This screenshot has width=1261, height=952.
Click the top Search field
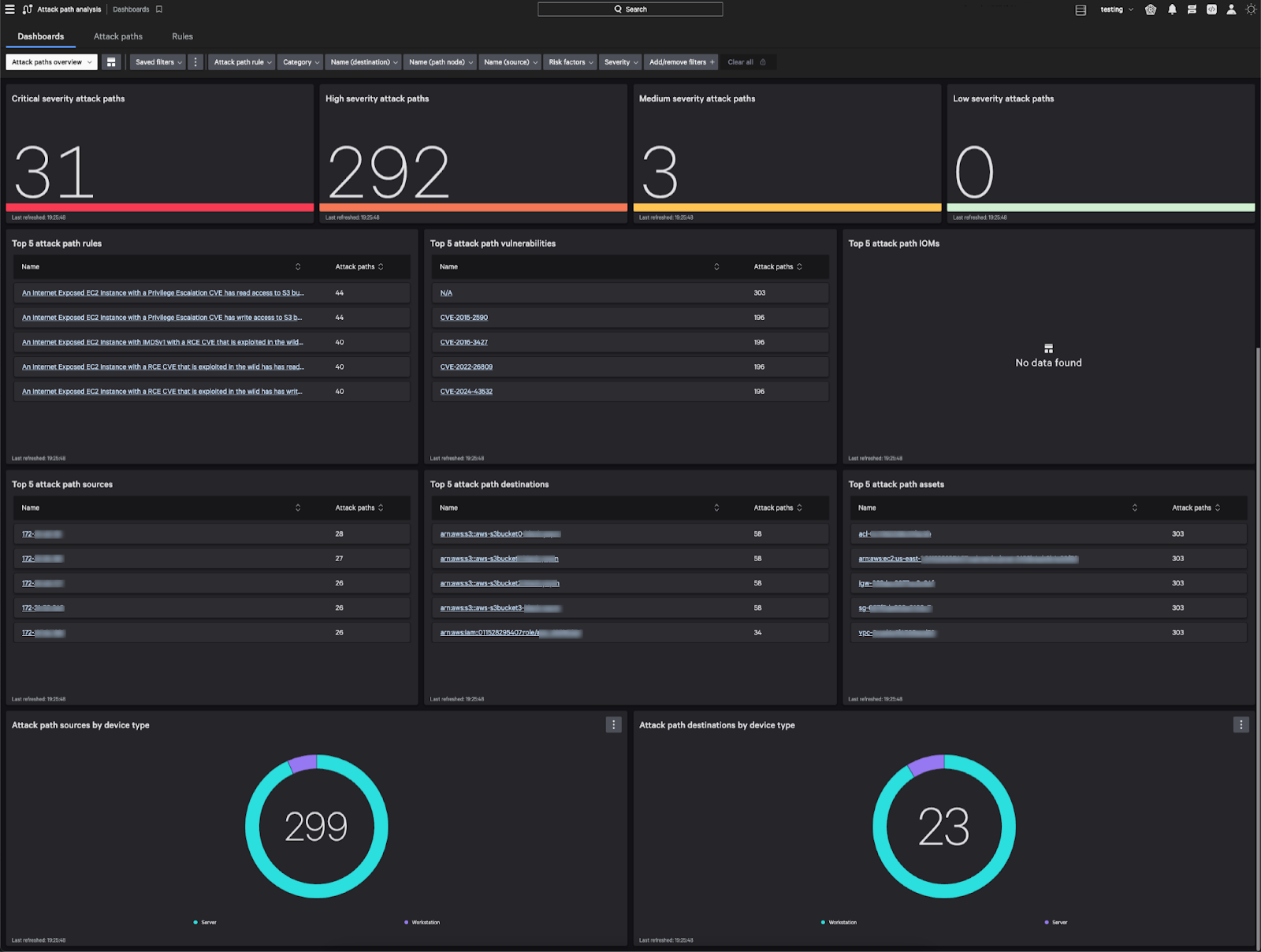630,9
